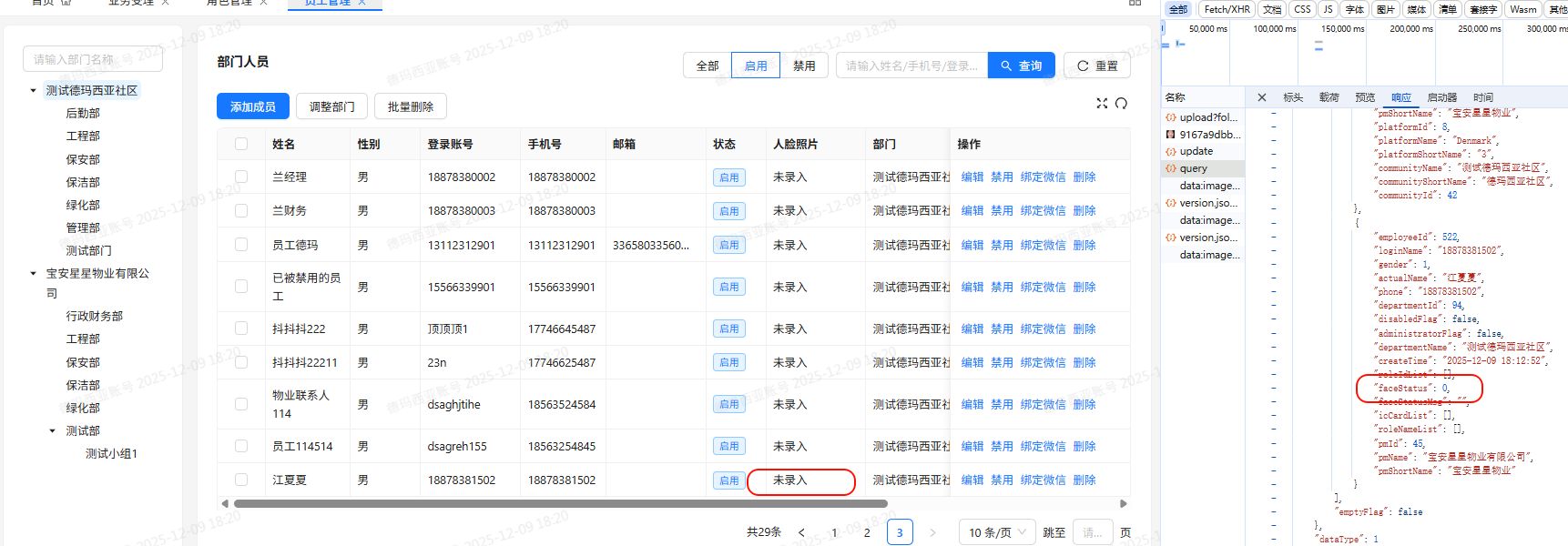The image size is (1568, 546).
Task: Select the 全部 status filter tab
Action: [708, 66]
